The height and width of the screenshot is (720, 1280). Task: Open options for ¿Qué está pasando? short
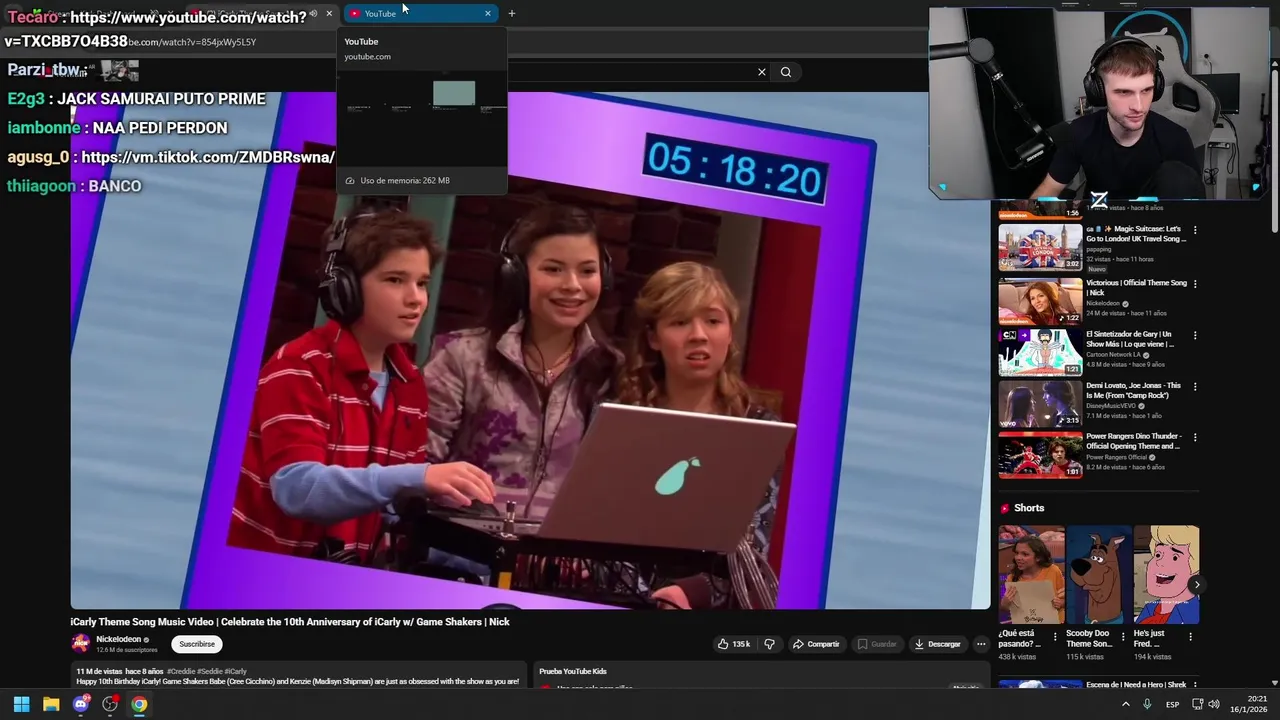pyautogui.click(x=1055, y=636)
